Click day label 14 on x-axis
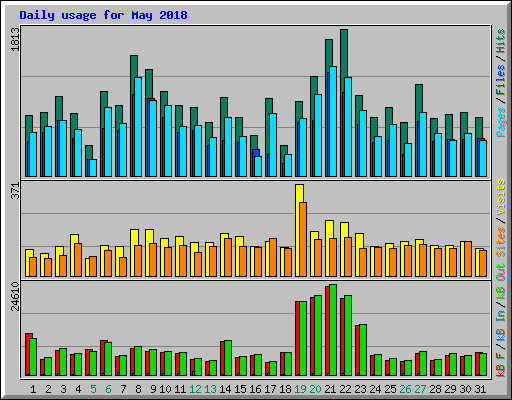Image resolution: width=512 pixels, height=400 pixels. click(225, 389)
